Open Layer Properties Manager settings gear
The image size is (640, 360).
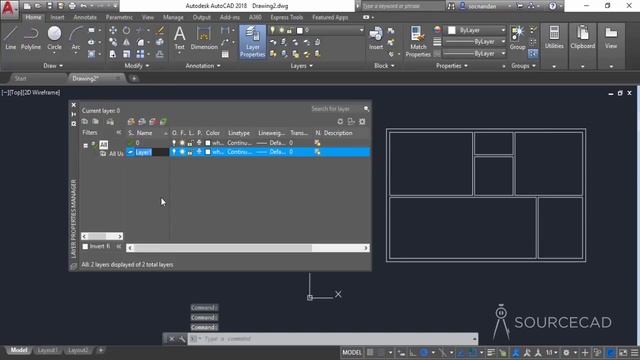362,122
